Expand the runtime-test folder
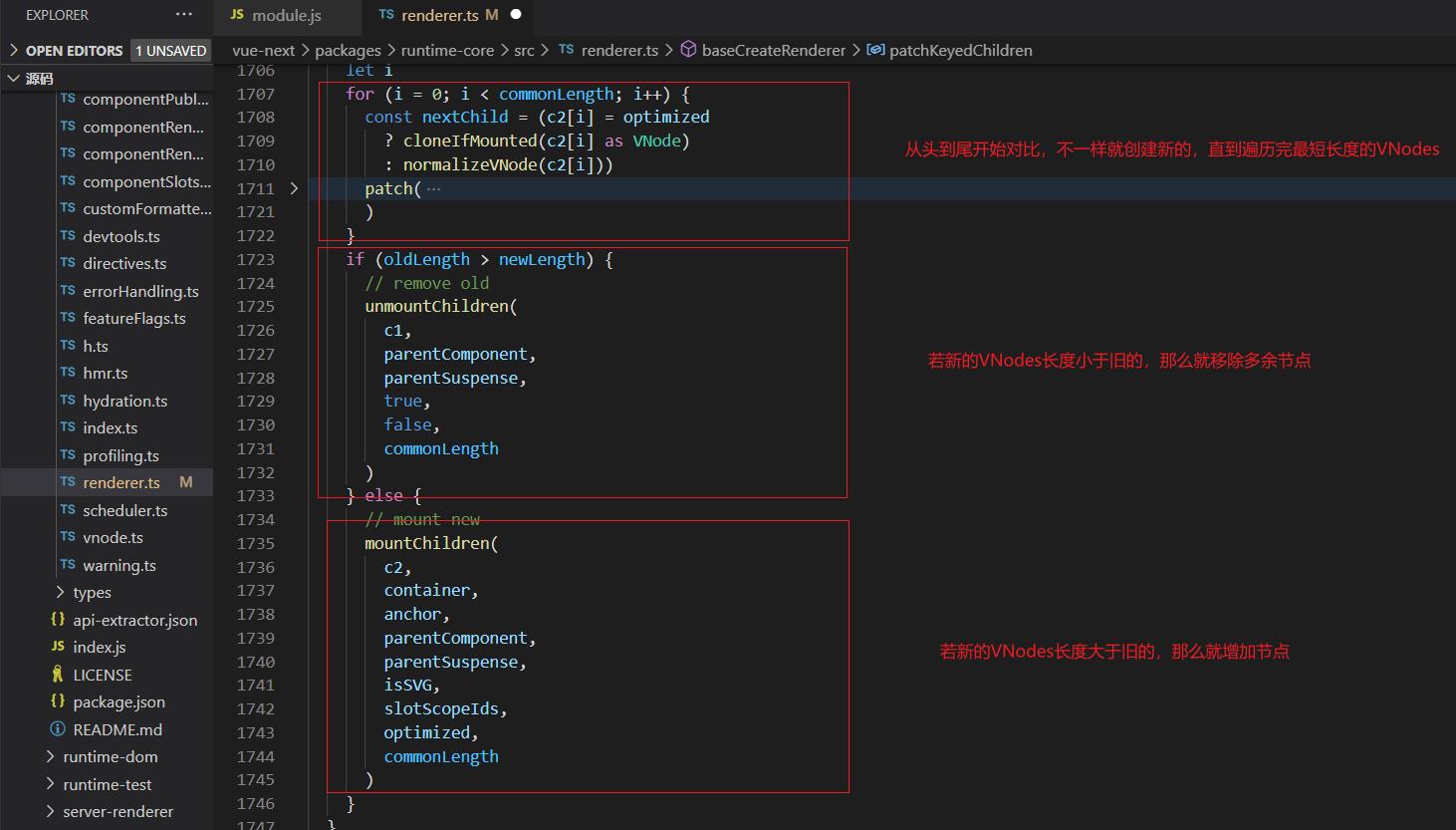Viewport: 1456px width, 830px height. [x=107, y=784]
